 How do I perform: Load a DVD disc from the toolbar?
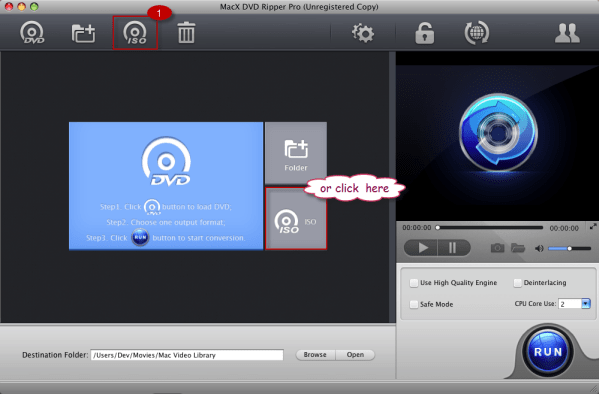click(x=32, y=33)
